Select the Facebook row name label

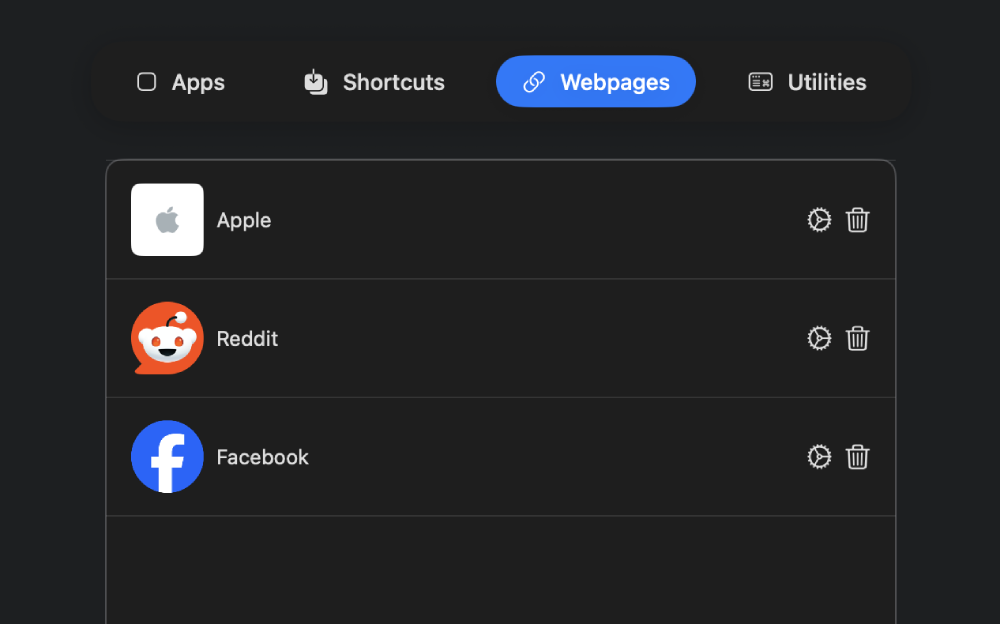[x=262, y=457]
